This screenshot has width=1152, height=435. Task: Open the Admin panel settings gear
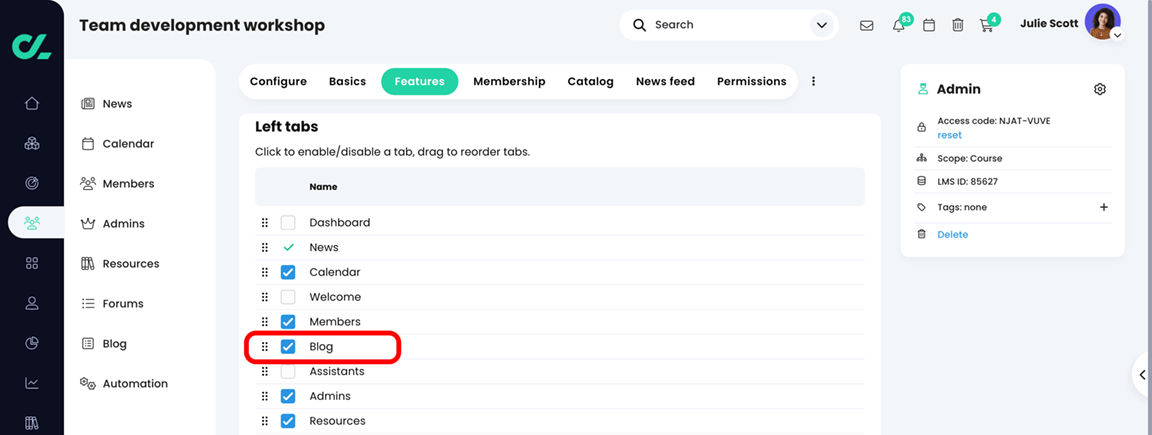click(1100, 89)
